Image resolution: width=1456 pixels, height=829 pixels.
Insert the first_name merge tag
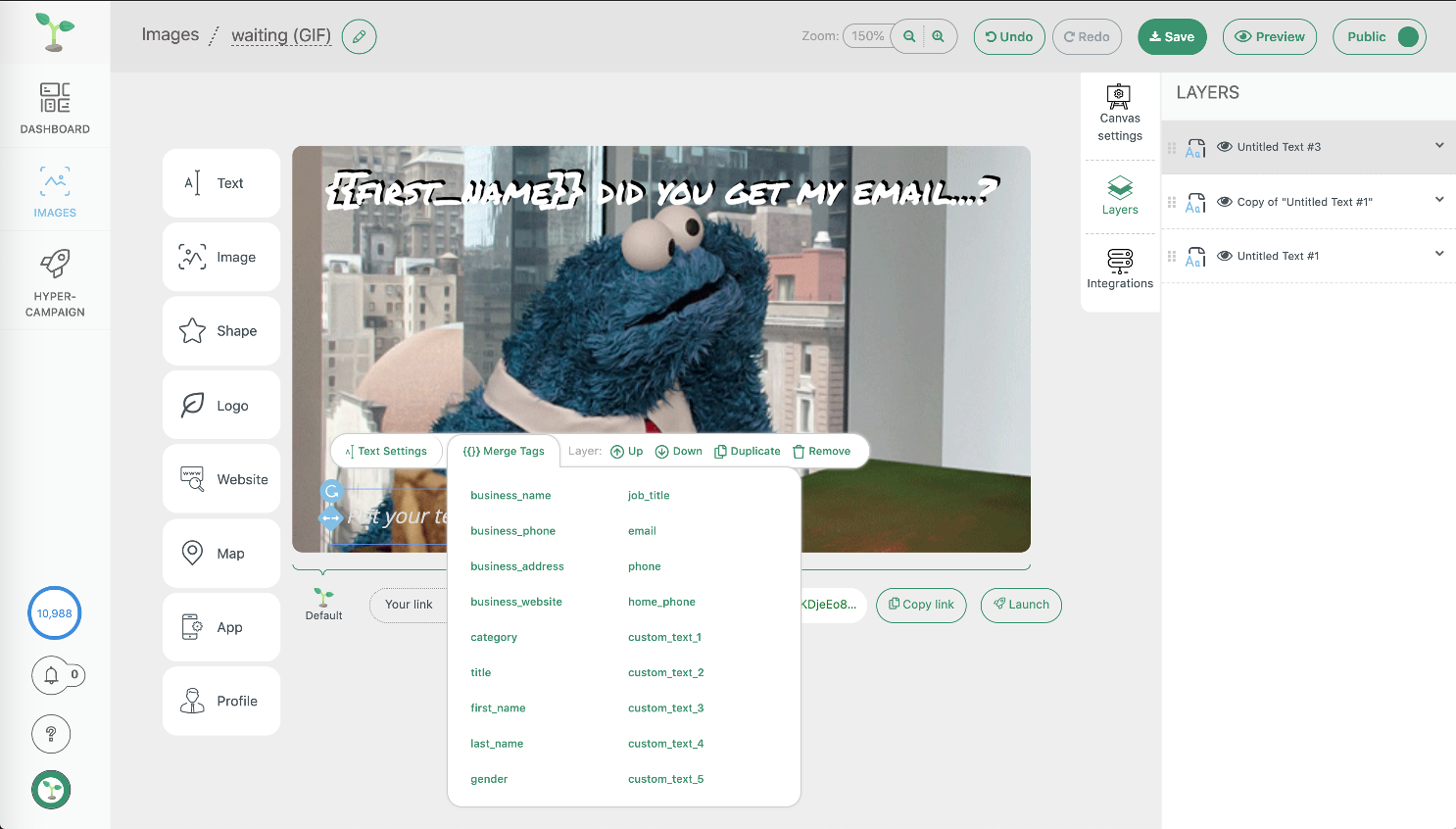(498, 707)
